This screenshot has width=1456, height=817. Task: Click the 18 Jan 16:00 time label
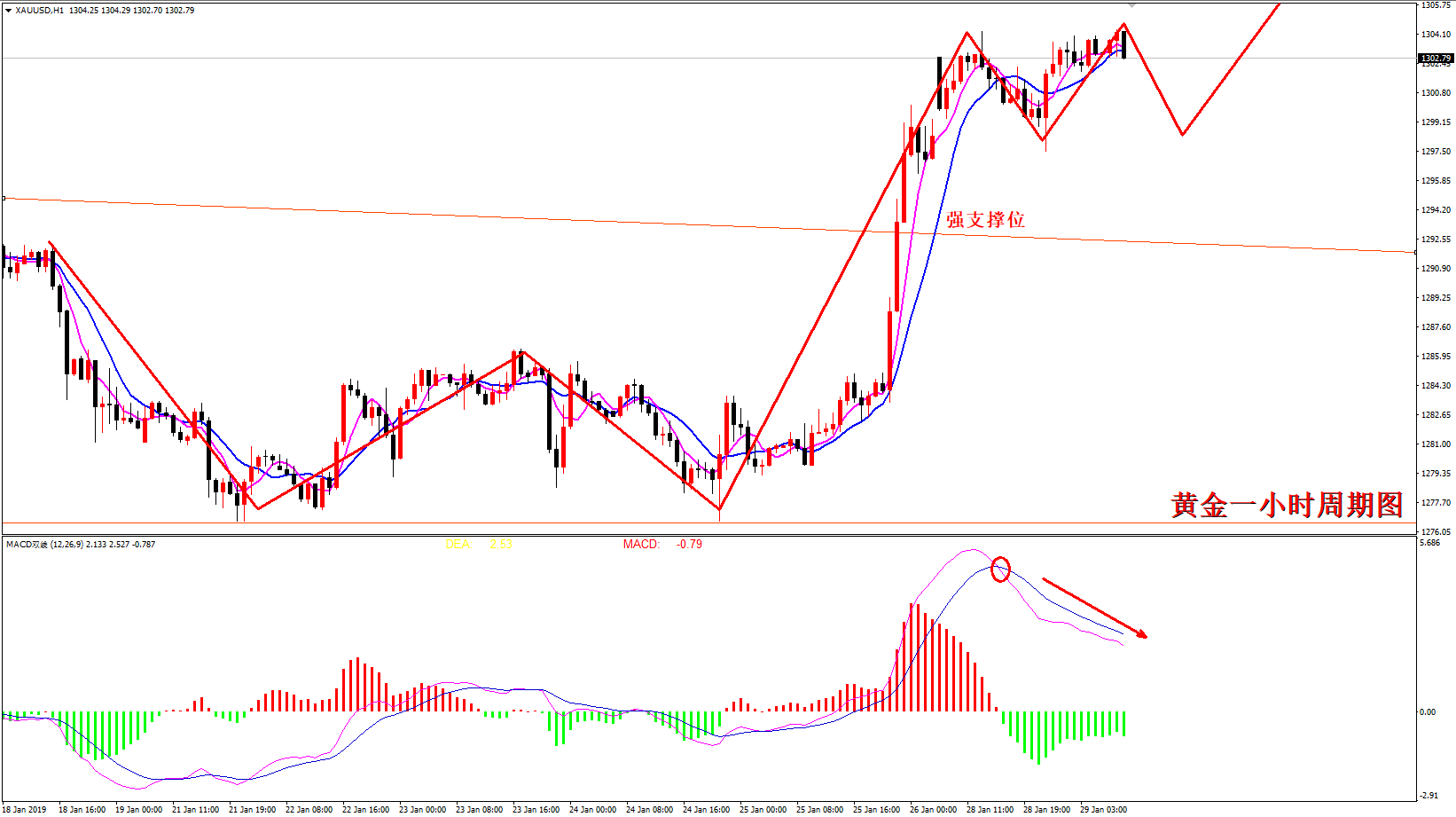pos(82,809)
